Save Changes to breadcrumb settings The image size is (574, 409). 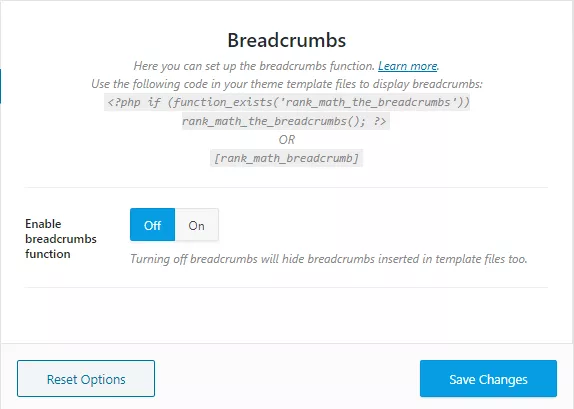488,379
